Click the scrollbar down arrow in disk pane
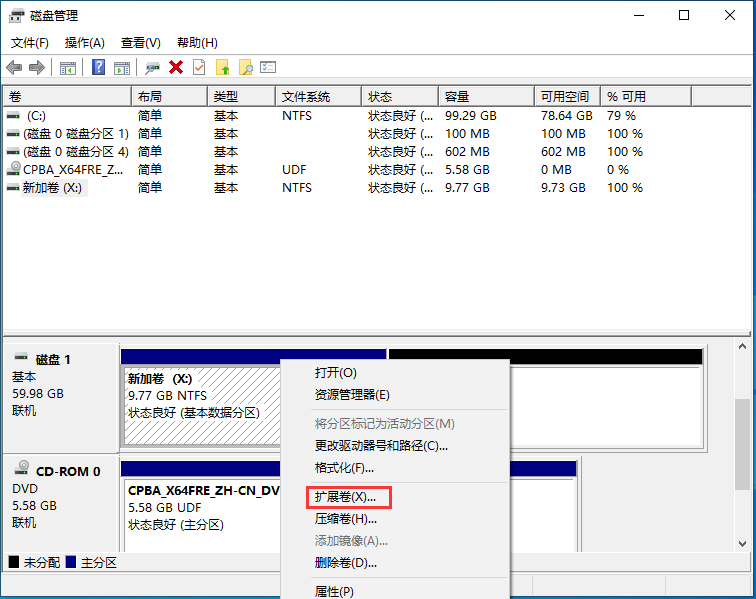 click(742, 544)
